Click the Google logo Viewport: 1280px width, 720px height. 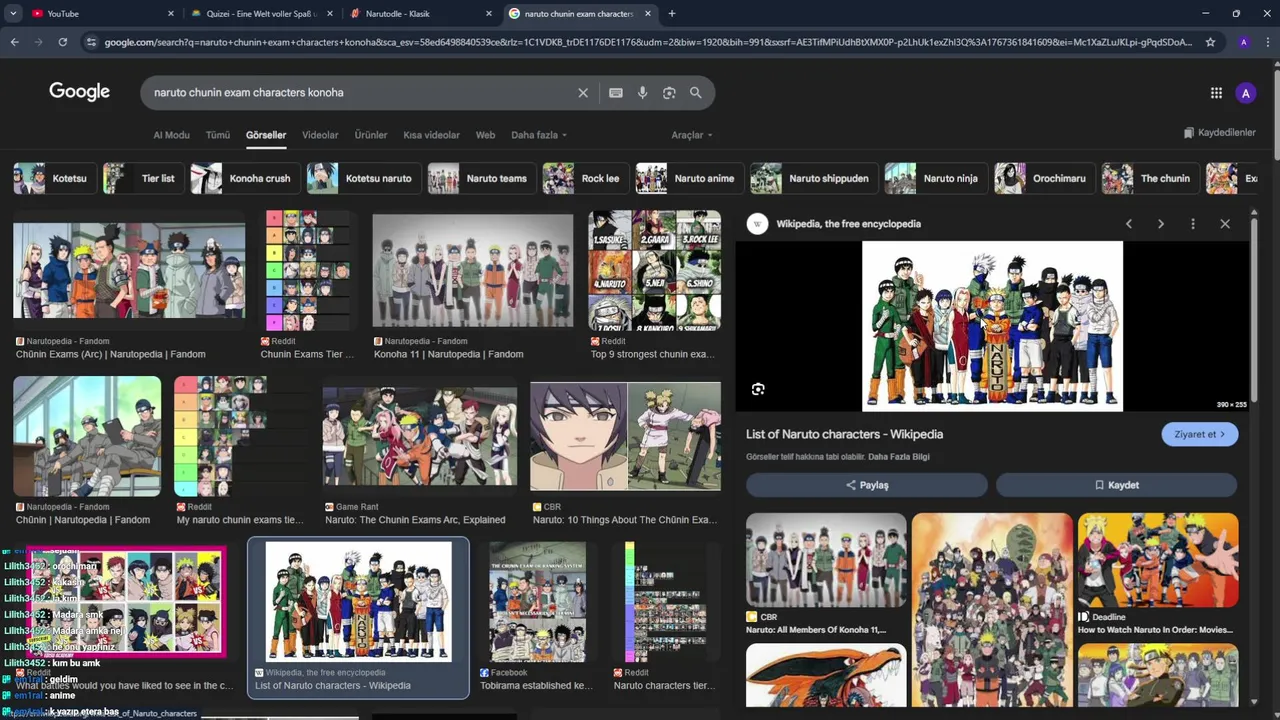point(80,92)
